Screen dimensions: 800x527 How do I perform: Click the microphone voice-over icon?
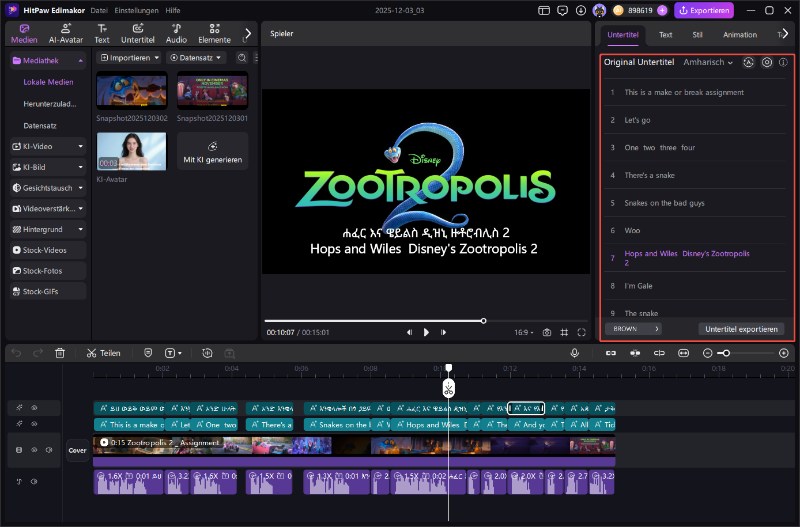pos(575,353)
